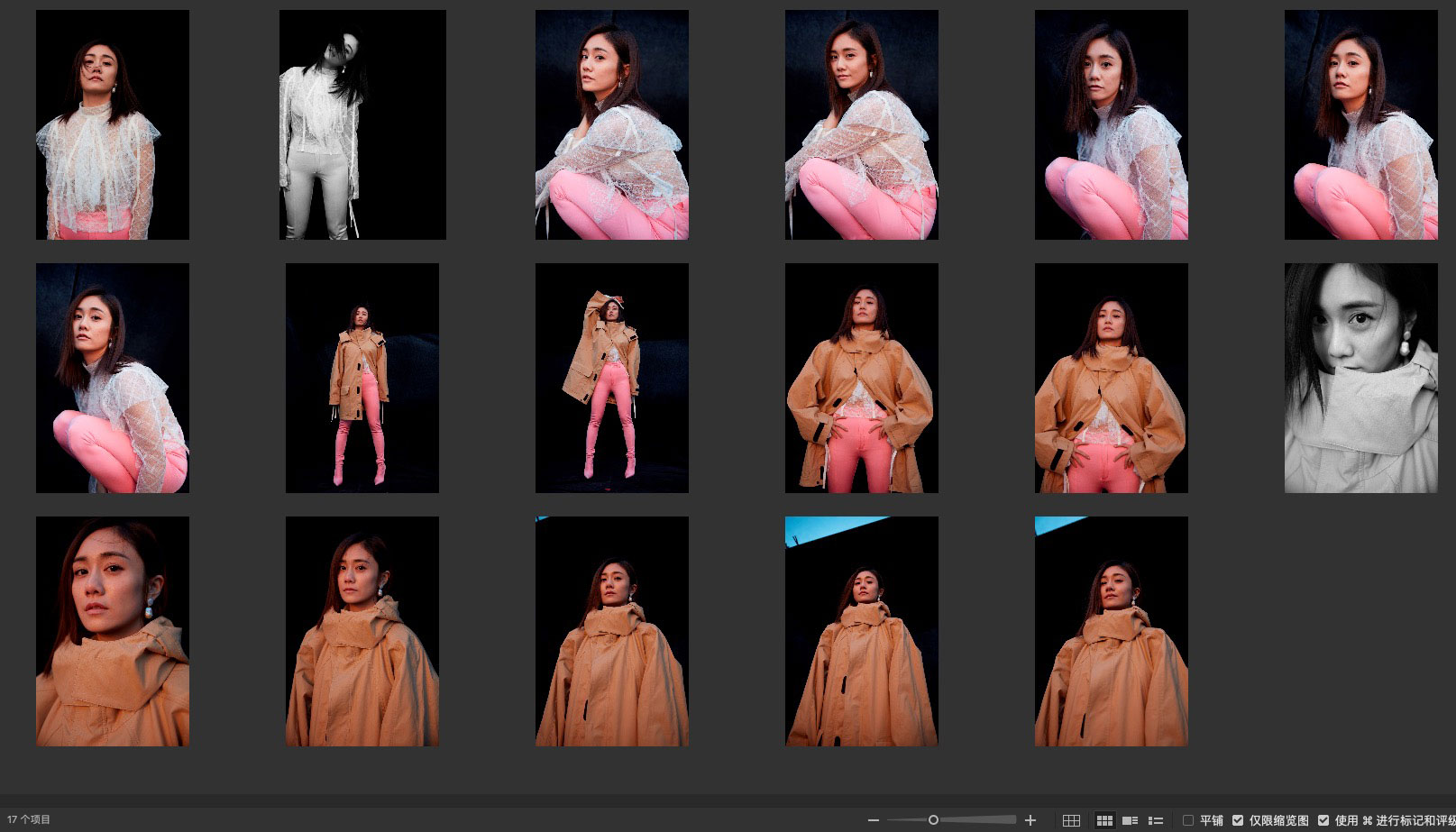Select the black-and-white close-up face photo
This screenshot has width=1456, height=832.
[x=1360, y=378]
